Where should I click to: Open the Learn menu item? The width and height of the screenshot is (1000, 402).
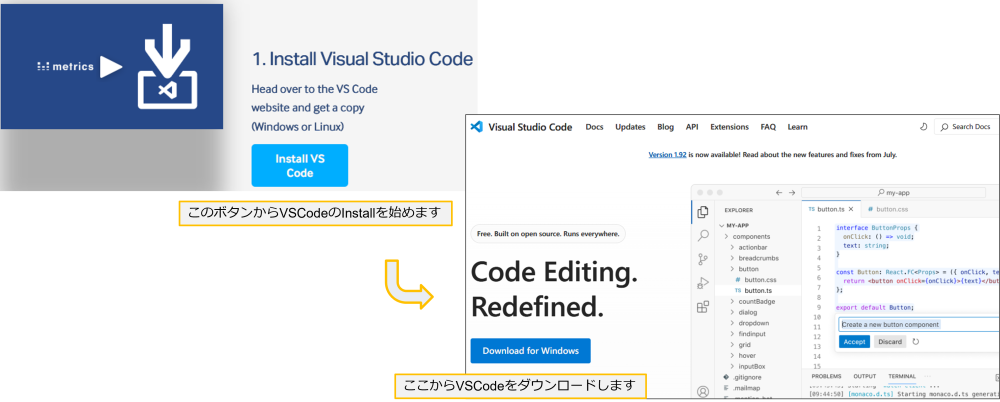click(x=797, y=127)
